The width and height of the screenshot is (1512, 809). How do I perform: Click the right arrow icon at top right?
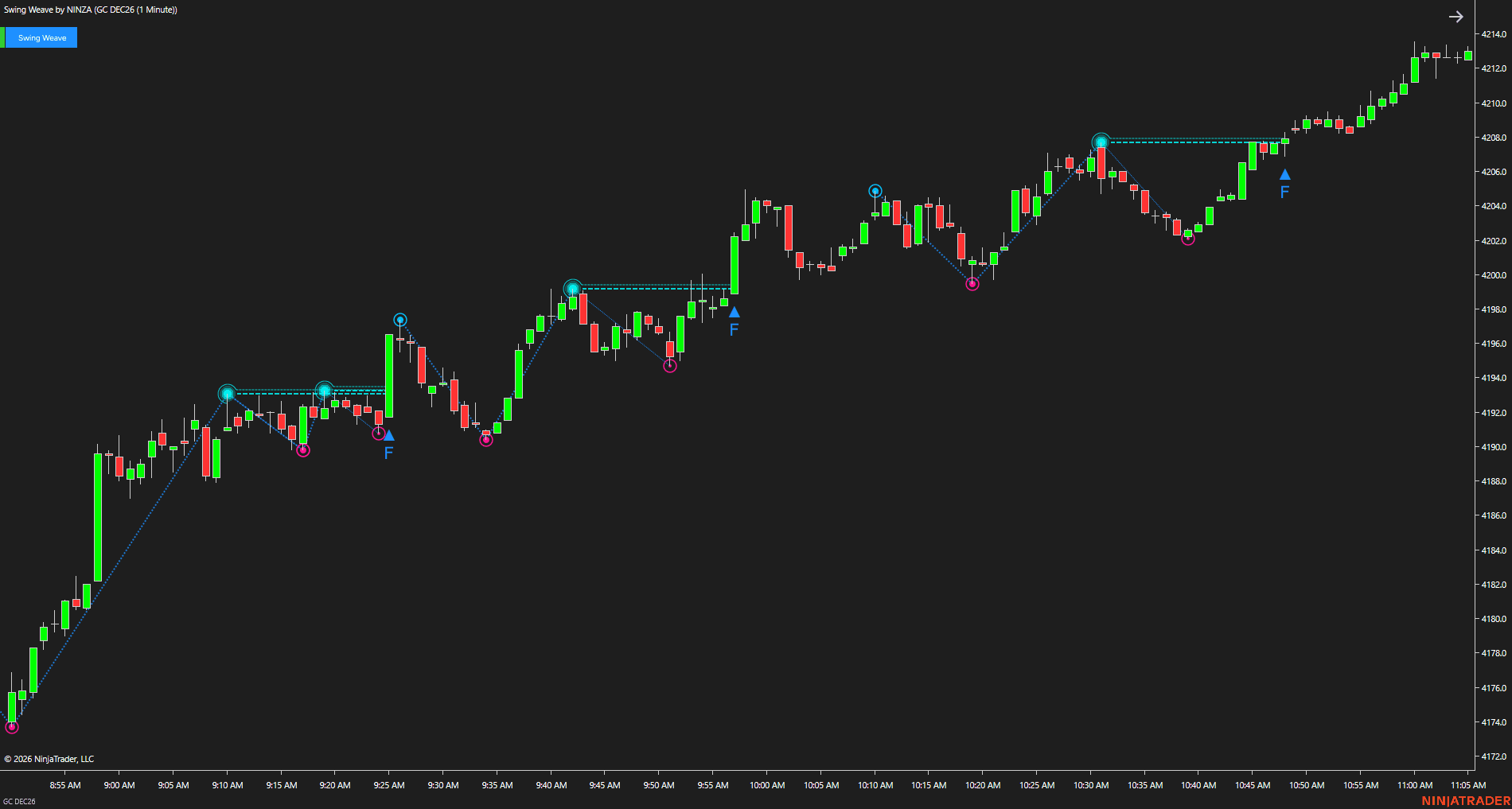[x=1455, y=17]
